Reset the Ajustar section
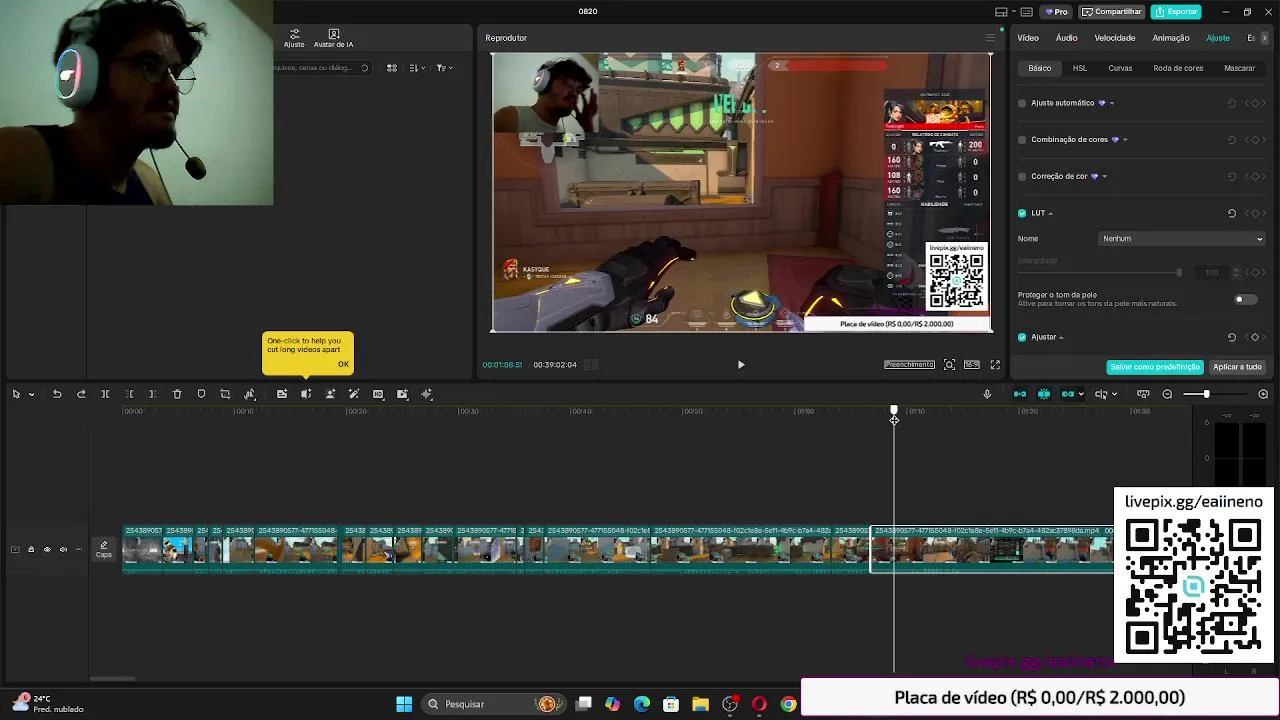This screenshot has width=1280, height=720. 1231,337
